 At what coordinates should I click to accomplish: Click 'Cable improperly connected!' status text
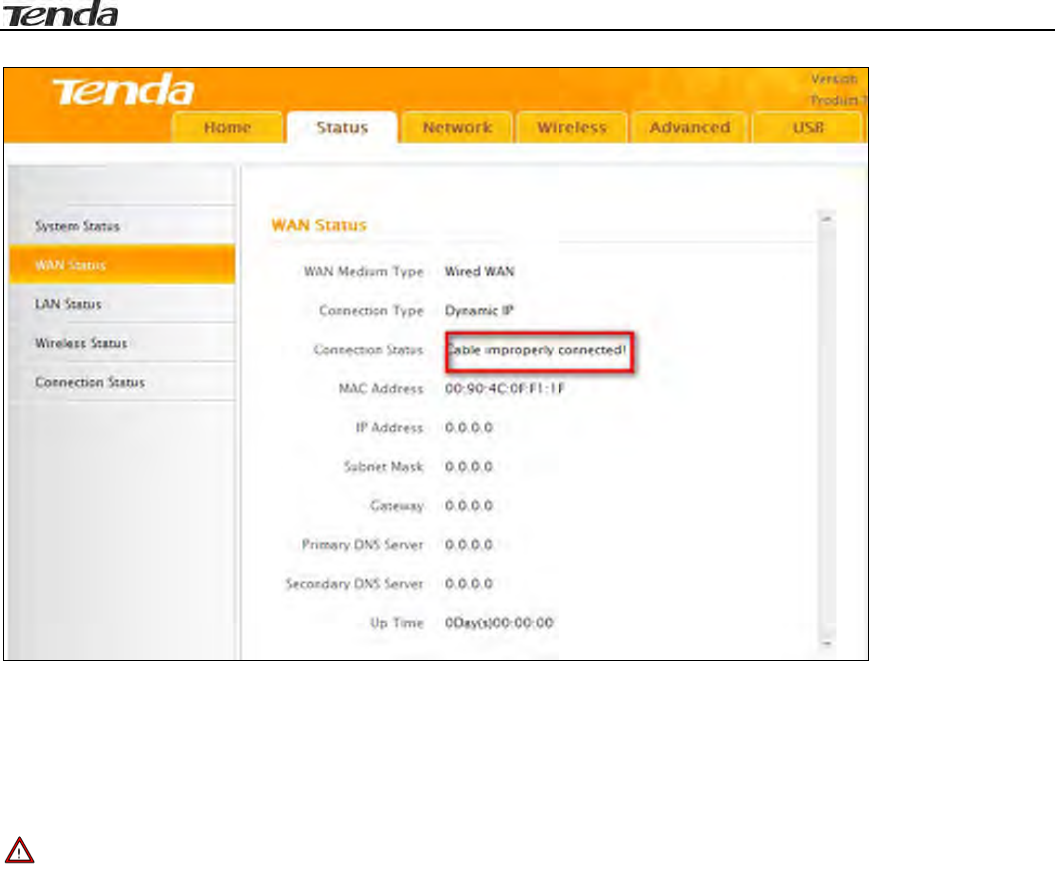click(538, 350)
